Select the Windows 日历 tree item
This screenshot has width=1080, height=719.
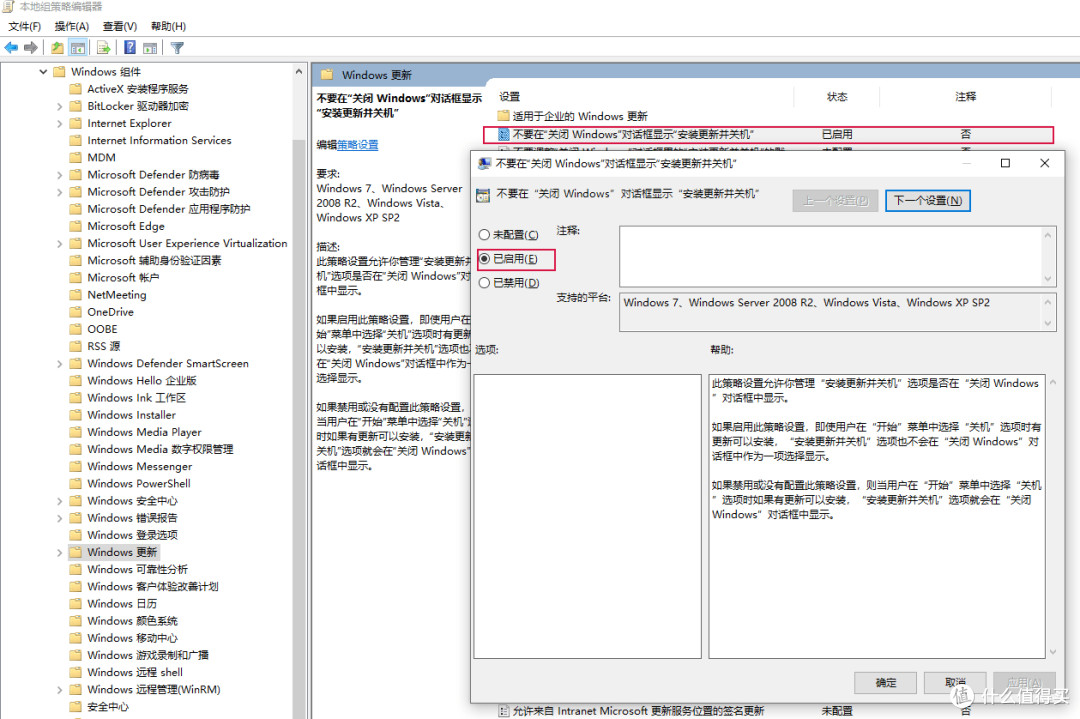coord(122,604)
